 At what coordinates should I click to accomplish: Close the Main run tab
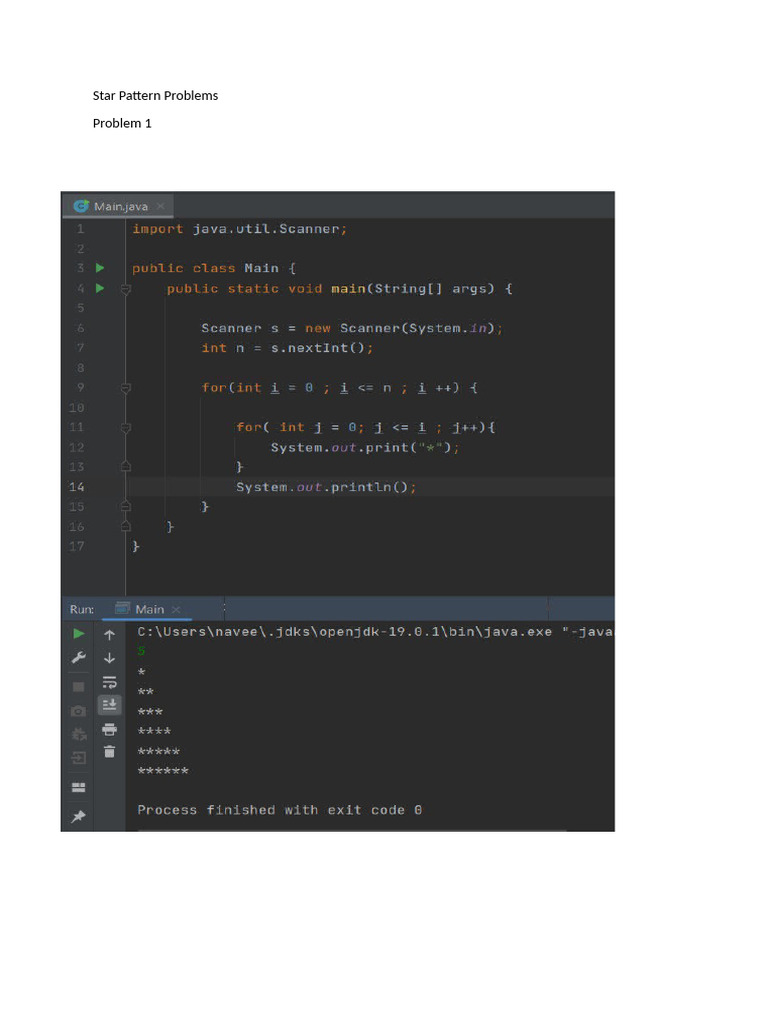176,610
